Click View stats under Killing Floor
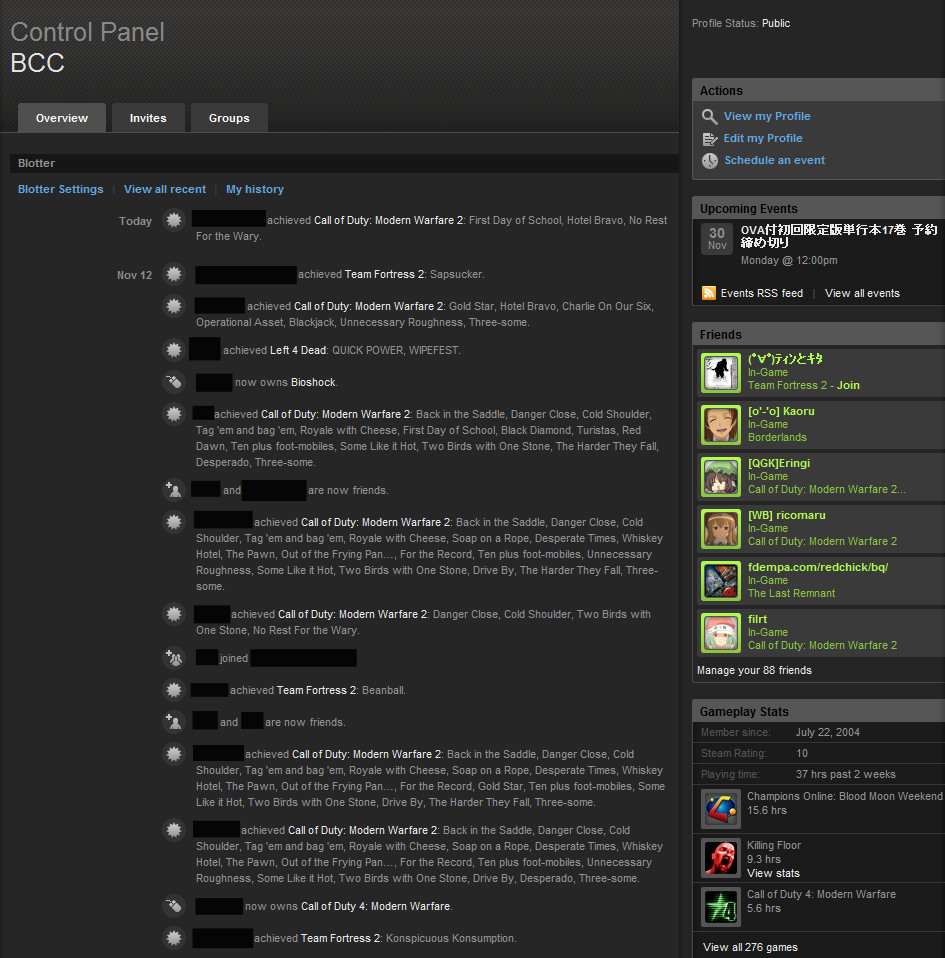The image size is (945, 958). click(773, 873)
